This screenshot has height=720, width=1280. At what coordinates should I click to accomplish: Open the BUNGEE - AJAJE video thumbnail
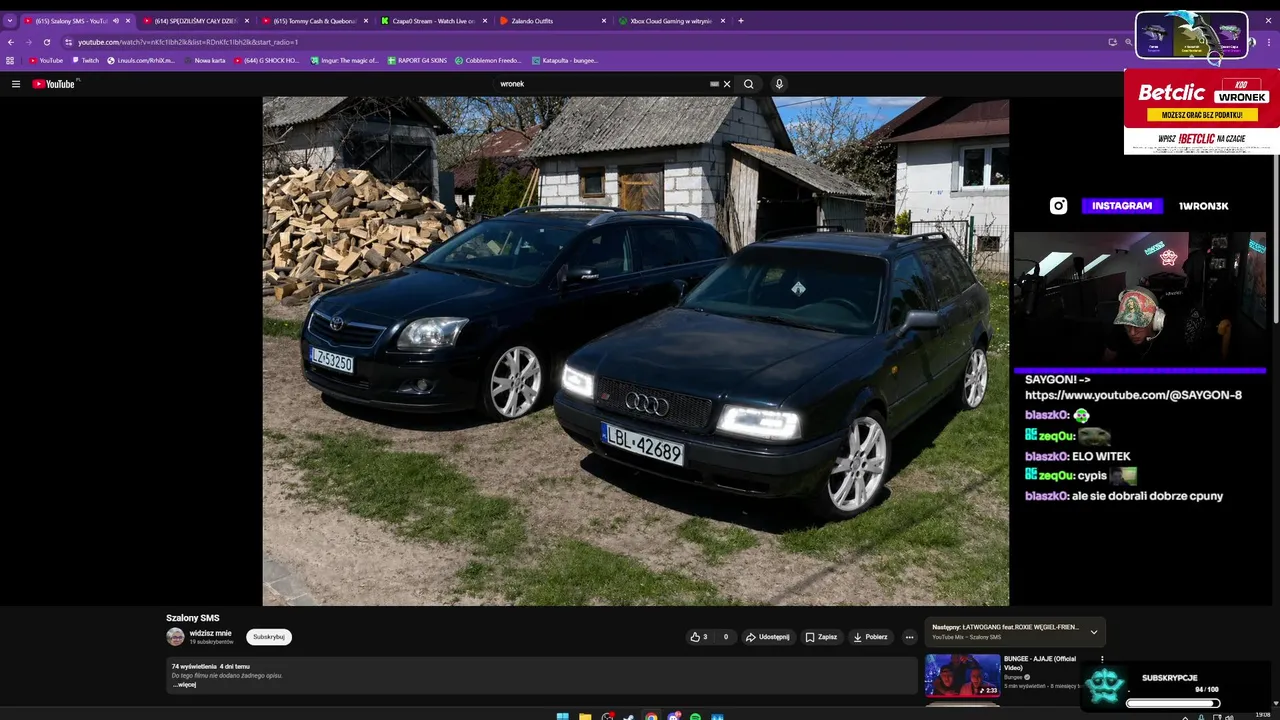[962, 675]
